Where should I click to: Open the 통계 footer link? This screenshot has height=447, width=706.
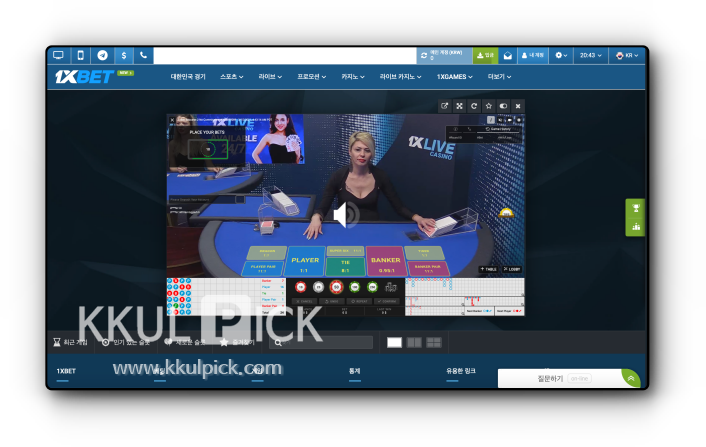pyautogui.click(x=354, y=371)
